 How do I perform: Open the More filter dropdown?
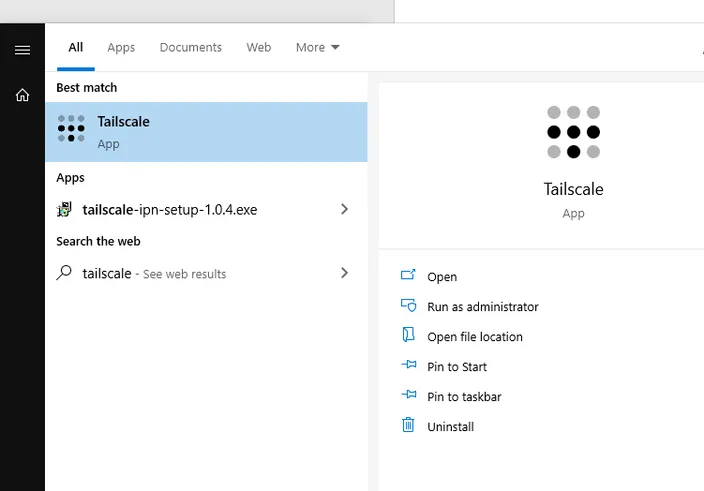(x=317, y=47)
